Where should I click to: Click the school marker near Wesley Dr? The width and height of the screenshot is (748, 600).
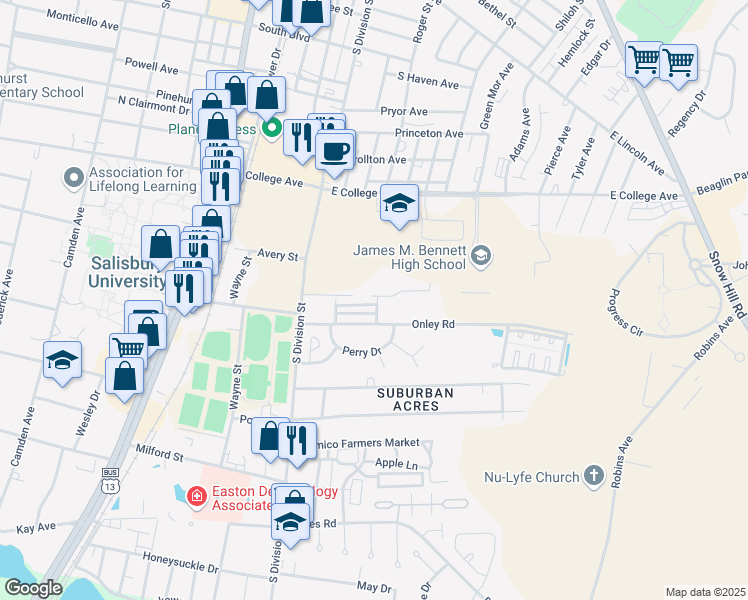click(62, 361)
